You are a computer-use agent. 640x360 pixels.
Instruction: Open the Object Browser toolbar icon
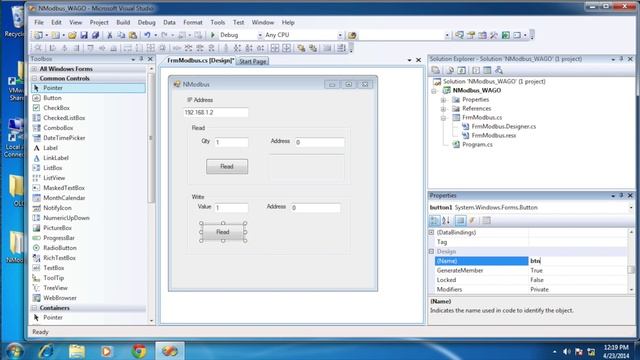click(x=482, y=36)
